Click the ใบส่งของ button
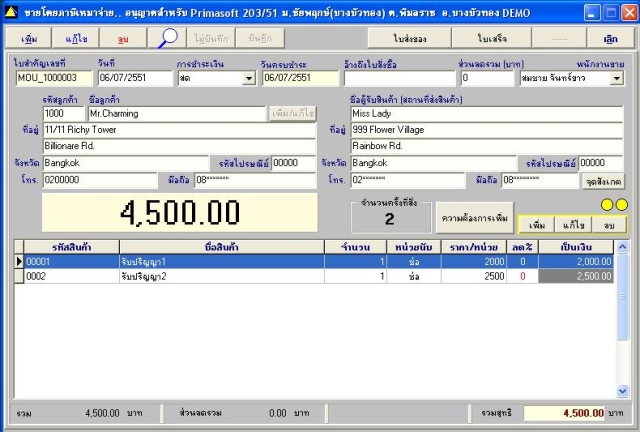The image size is (640, 432). [409, 39]
